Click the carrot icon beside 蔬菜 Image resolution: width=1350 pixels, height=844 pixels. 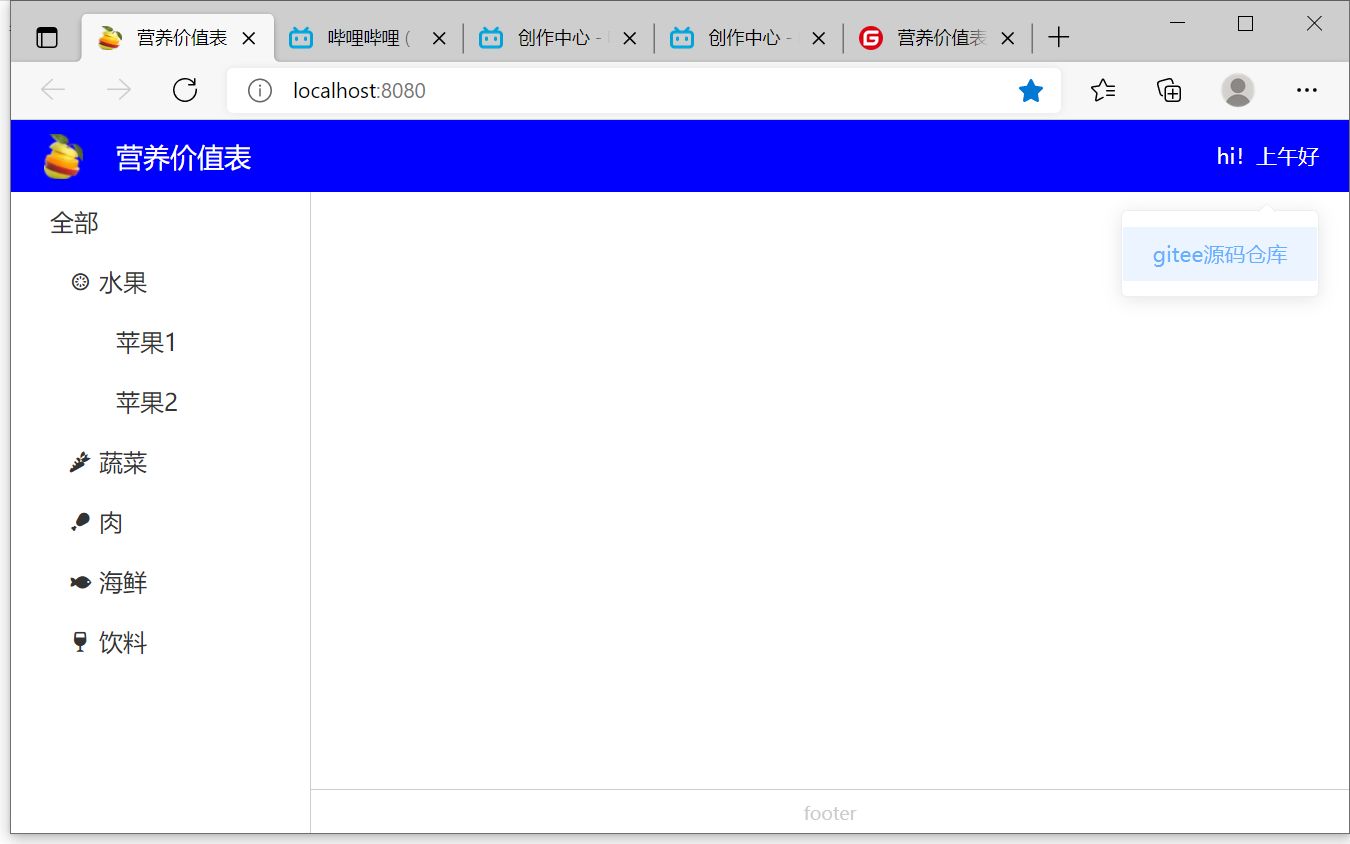(80, 462)
